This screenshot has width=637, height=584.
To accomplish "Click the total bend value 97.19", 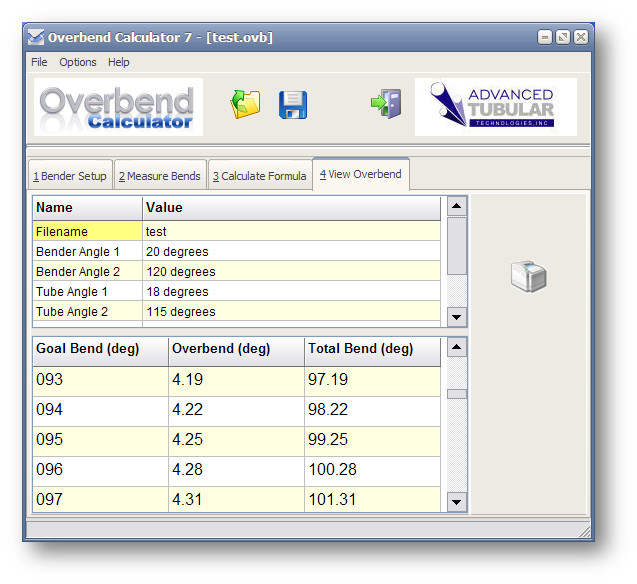I will [373, 381].
